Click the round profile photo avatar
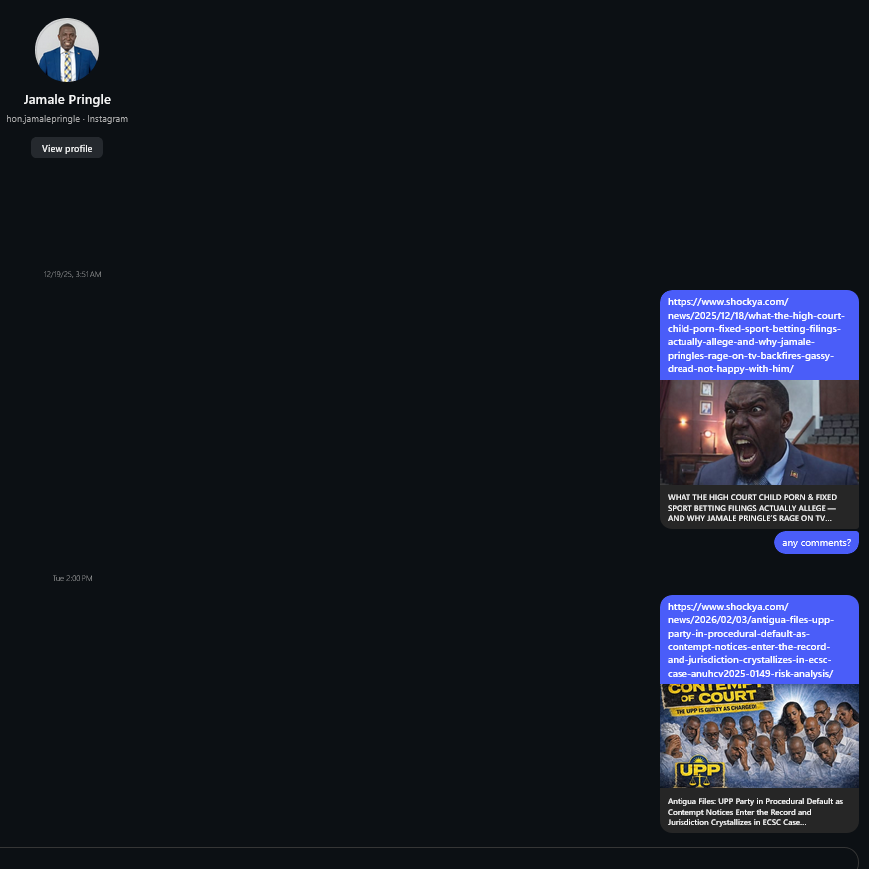This screenshot has height=870, width=870. click(x=67, y=50)
